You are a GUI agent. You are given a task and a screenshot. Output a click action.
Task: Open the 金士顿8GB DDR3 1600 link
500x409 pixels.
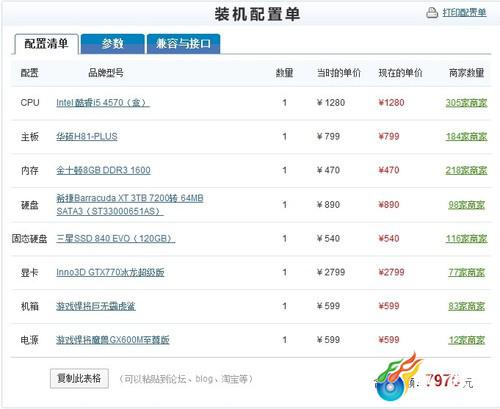tap(103, 170)
